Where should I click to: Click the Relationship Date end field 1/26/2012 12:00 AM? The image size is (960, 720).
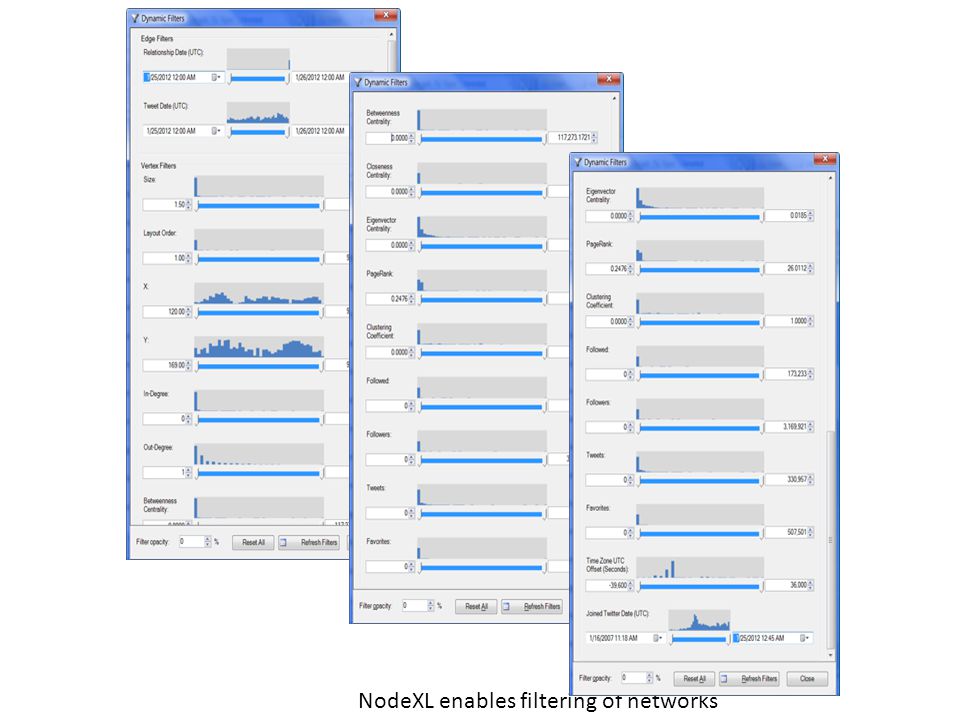320,77
